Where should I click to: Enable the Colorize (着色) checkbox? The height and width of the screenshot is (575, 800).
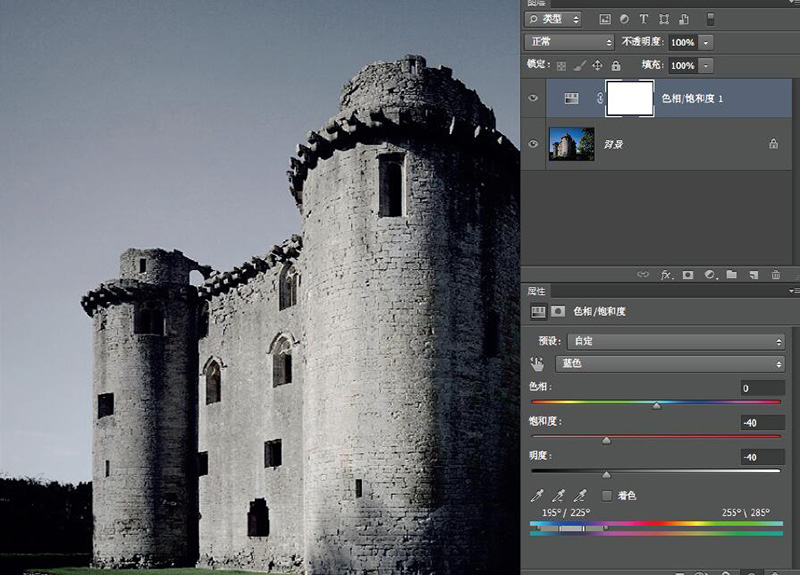(x=607, y=495)
